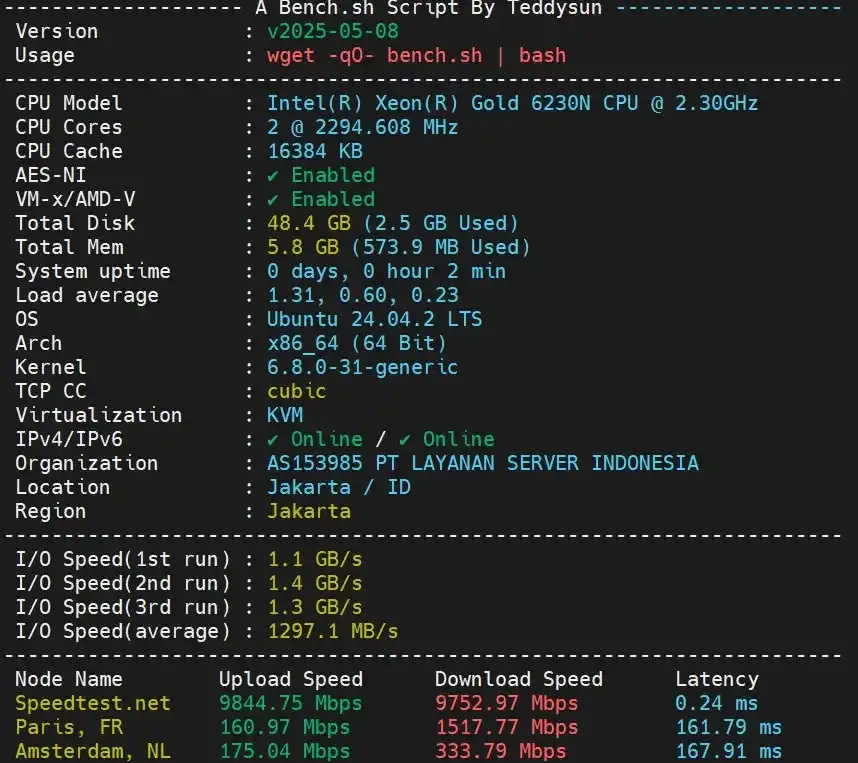Click the Download Speed column header
The height and width of the screenshot is (763, 858).
click(519, 680)
